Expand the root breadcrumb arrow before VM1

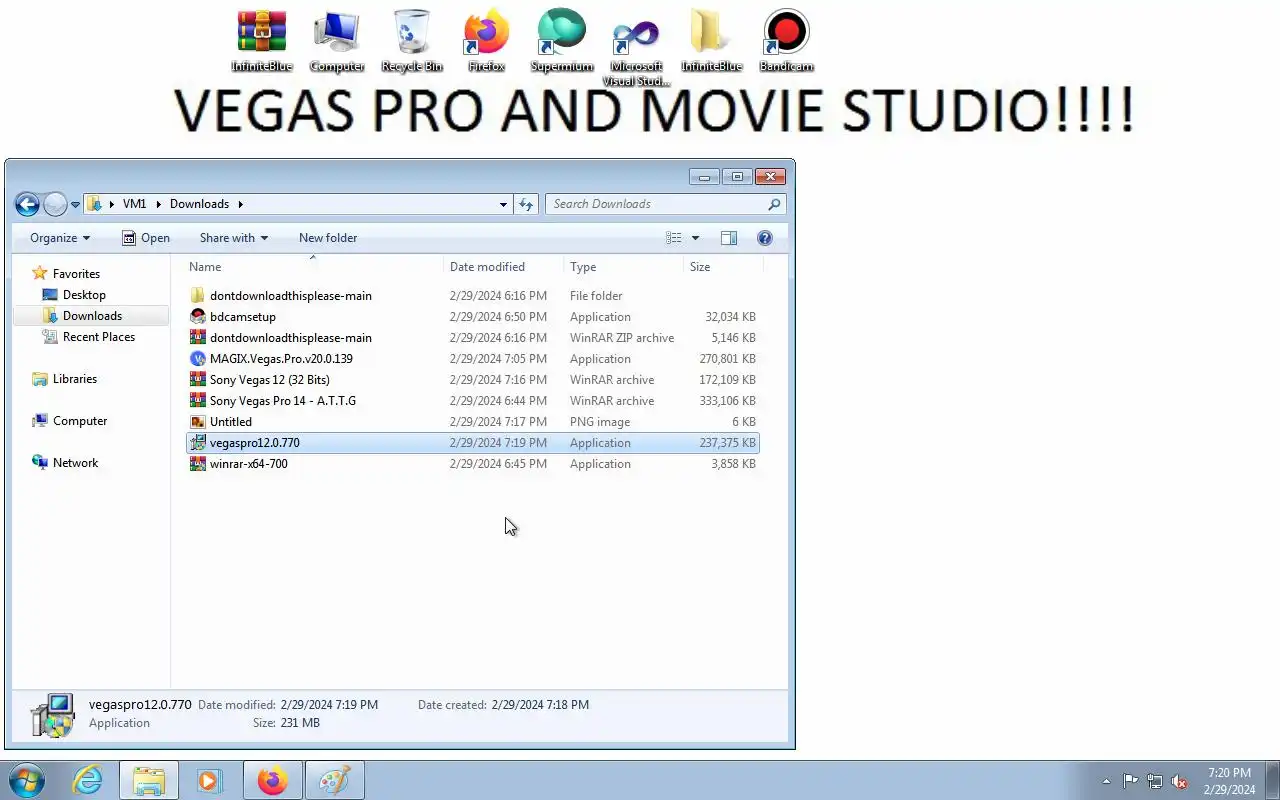click(x=112, y=204)
